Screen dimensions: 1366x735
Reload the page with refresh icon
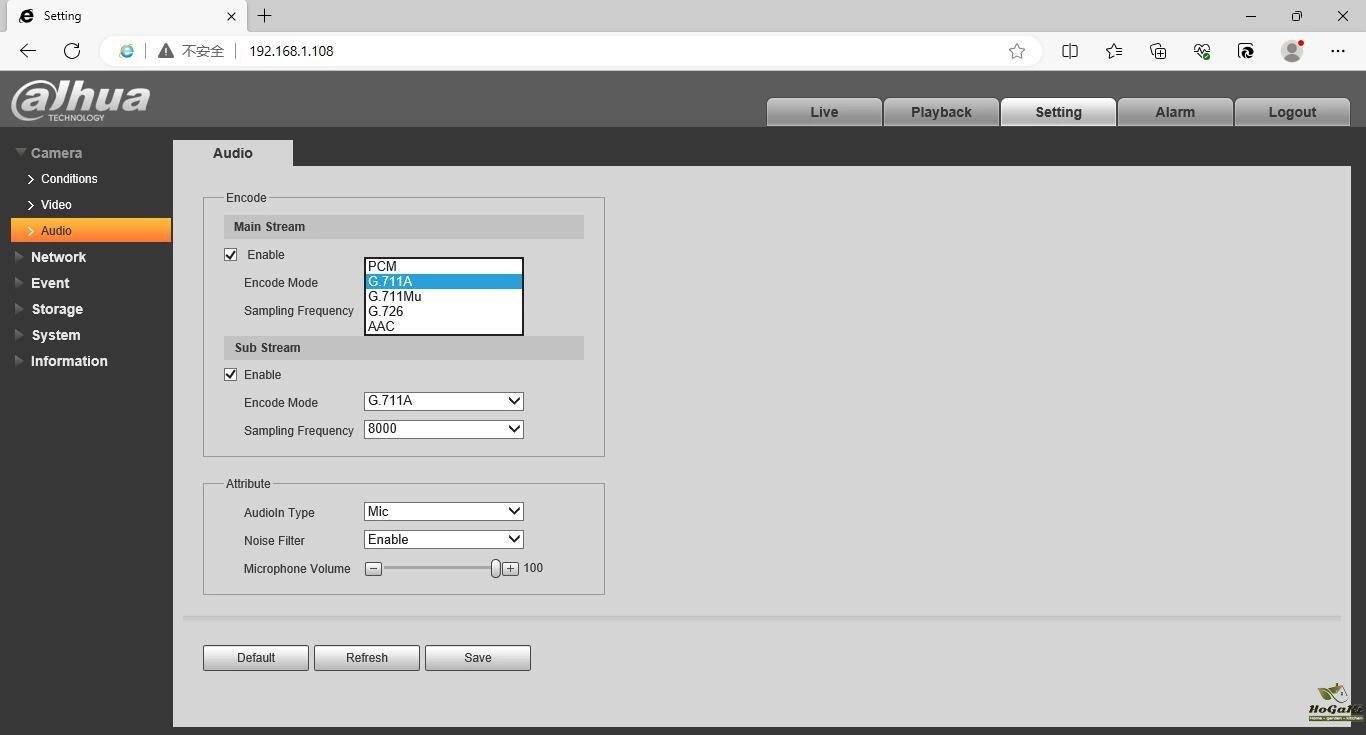point(72,51)
